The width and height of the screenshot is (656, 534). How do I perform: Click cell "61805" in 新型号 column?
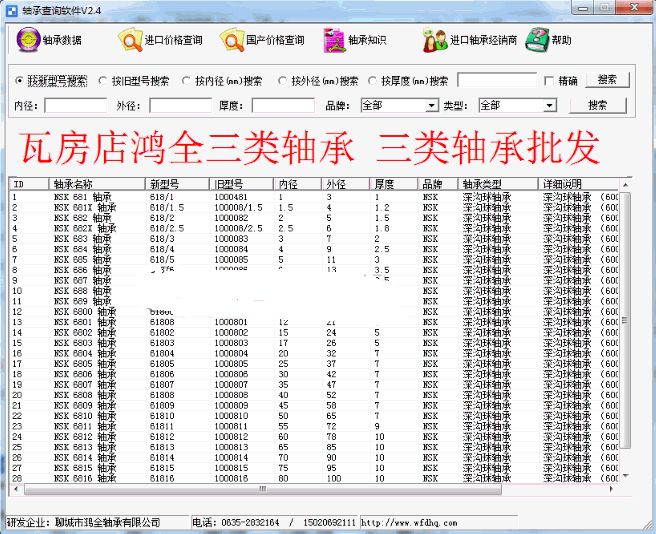coord(162,364)
